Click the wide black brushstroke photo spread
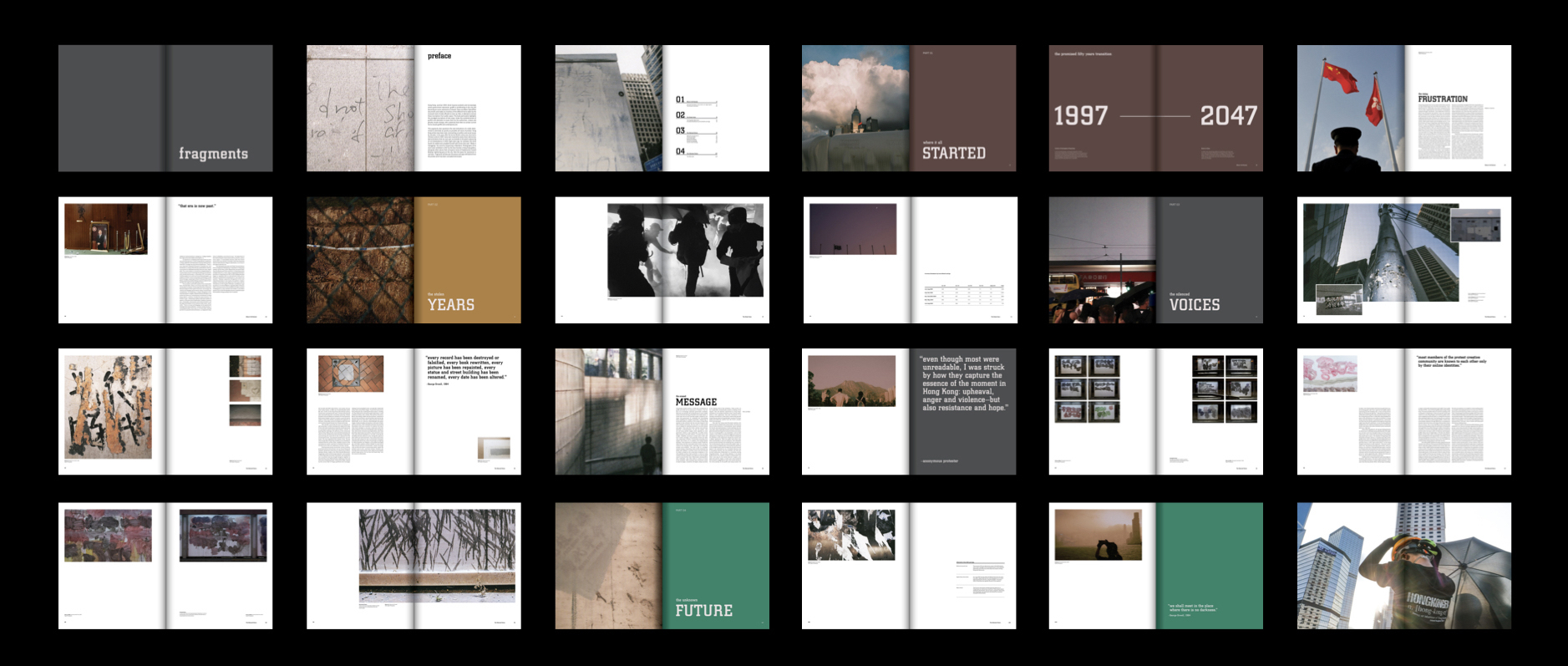Viewport: 1568px width, 666px height. [x=414, y=566]
